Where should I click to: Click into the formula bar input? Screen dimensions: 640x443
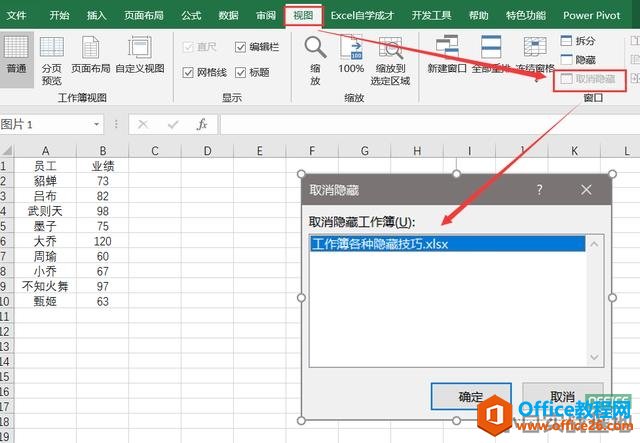[x=430, y=124]
